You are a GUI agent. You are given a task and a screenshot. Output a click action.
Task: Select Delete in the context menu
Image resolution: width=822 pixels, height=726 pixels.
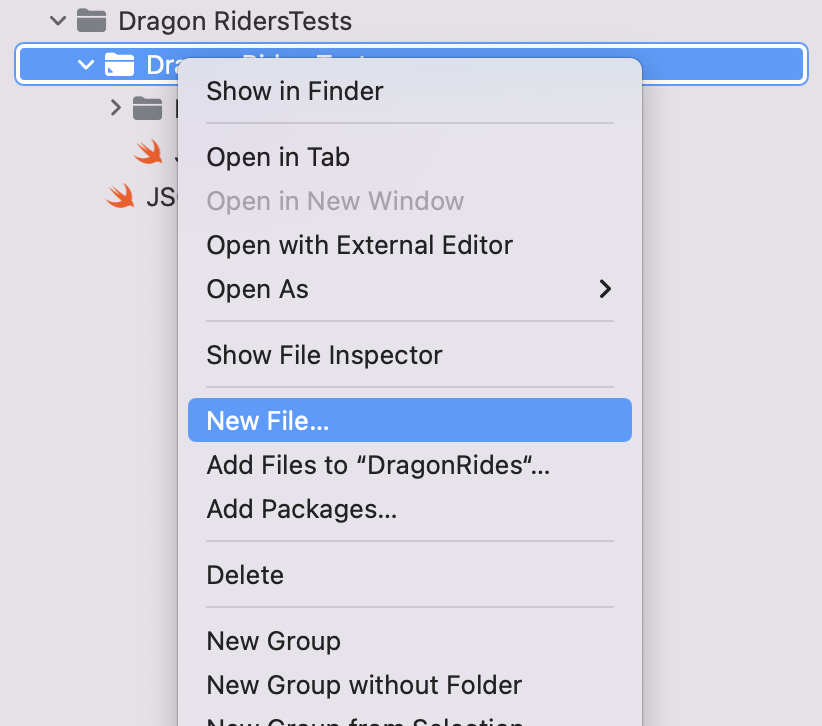[x=245, y=575]
